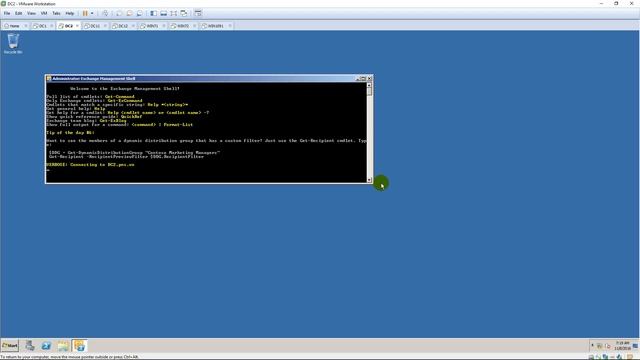Image resolution: width=640 pixels, height=360 pixels.
Task: Click the shell scrollbar down arrow
Action: click(x=369, y=180)
